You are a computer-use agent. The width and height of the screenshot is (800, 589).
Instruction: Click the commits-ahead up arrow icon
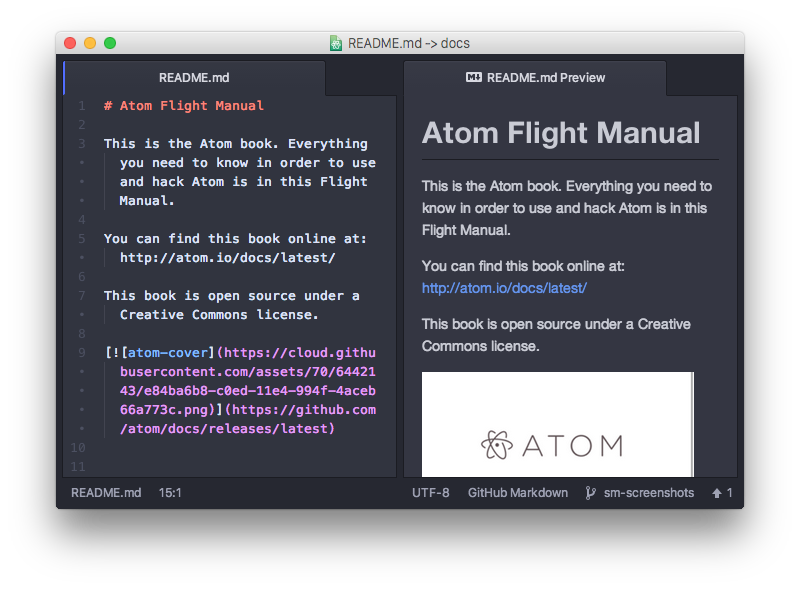coord(717,493)
